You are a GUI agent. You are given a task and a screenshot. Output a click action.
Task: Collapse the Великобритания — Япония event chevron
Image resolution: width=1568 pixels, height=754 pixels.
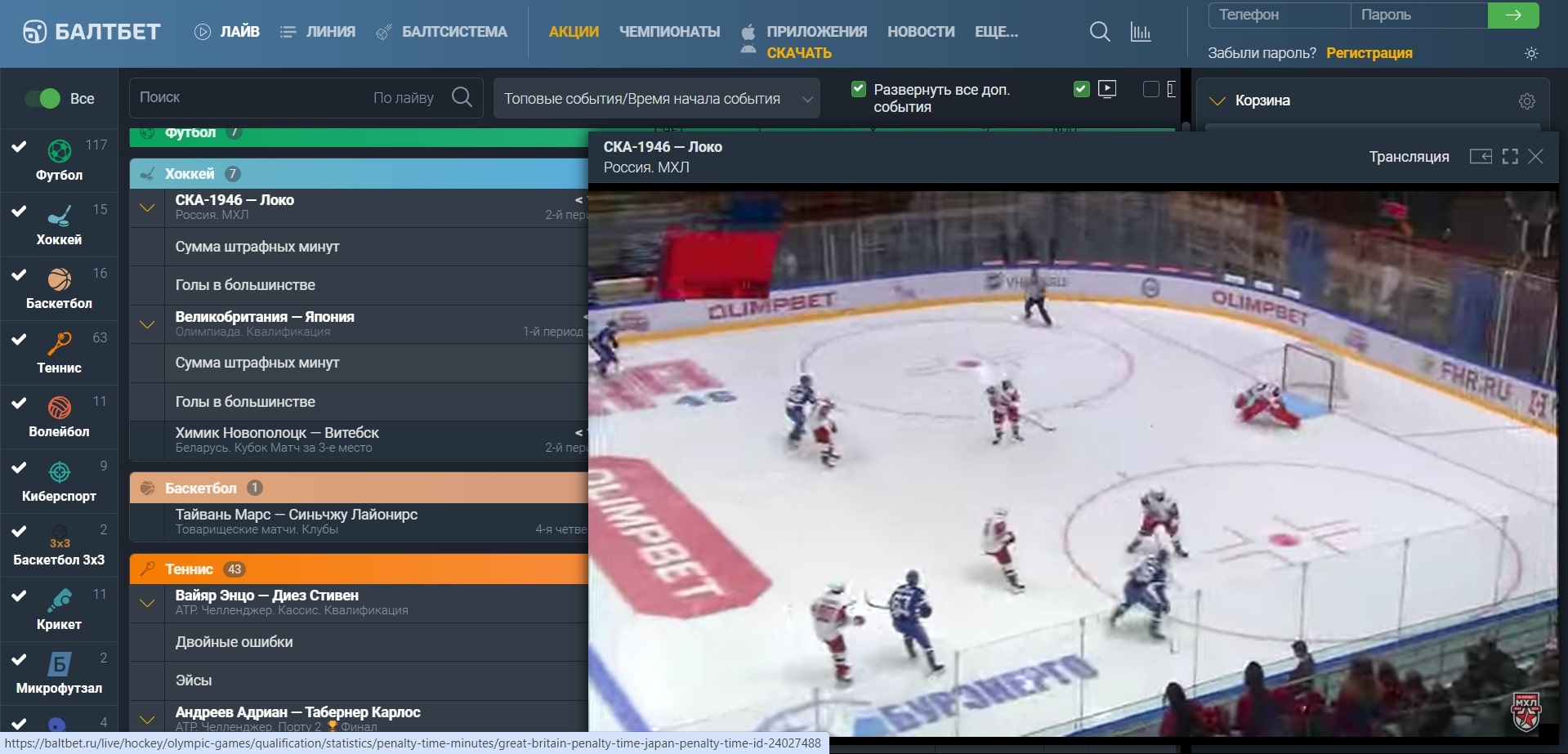click(x=147, y=324)
